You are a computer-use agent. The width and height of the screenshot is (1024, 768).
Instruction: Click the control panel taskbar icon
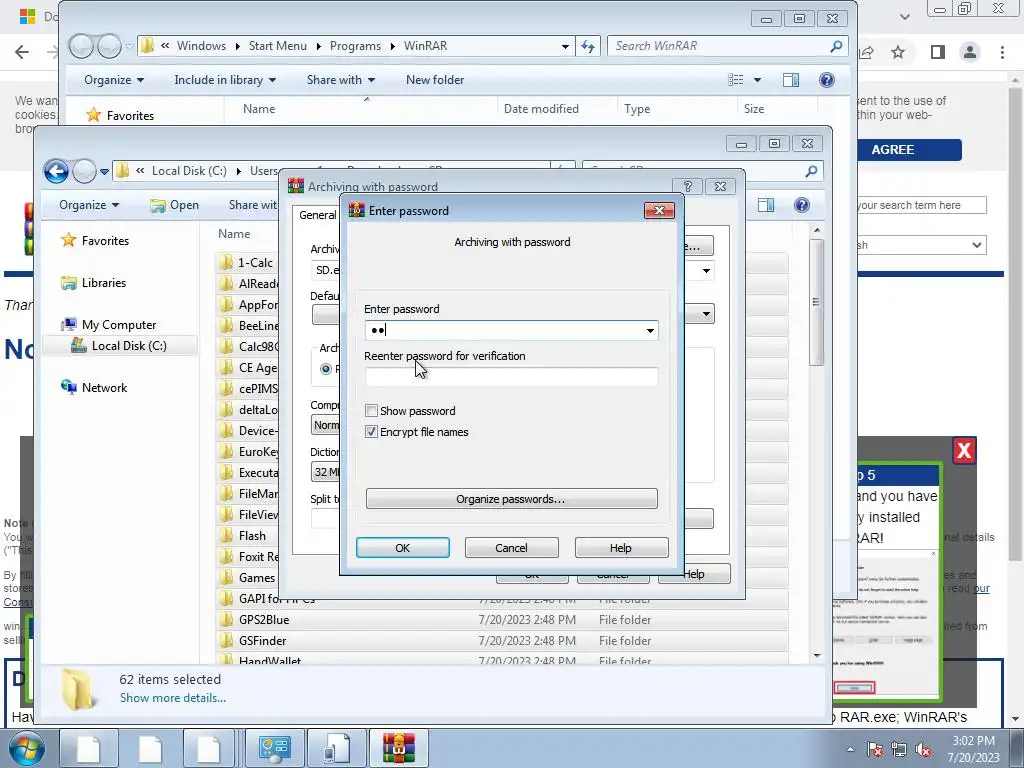274,748
